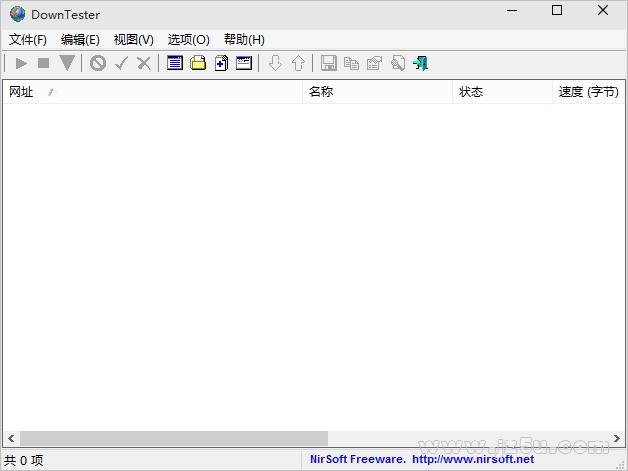This screenshot has width=628, height=471.
Task: Sort by the 状态 column header
Action: tap(502, 92)
